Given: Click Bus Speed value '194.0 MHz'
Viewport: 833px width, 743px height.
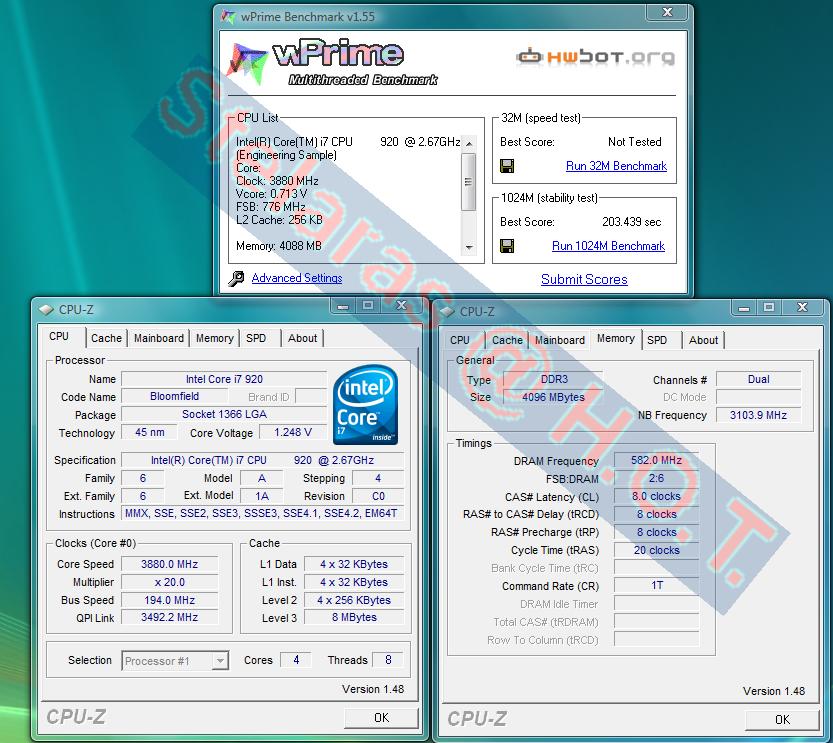Looking at the screenshot, I should [x=169, y=600].
